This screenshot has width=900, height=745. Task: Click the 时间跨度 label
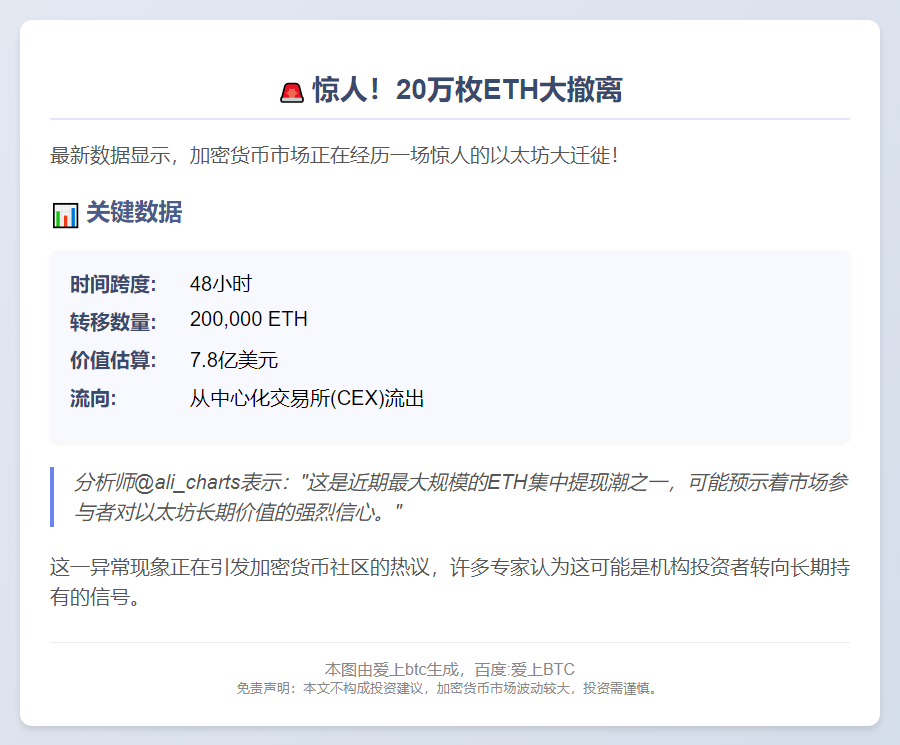pyautogui.click(x=113, y=284)
